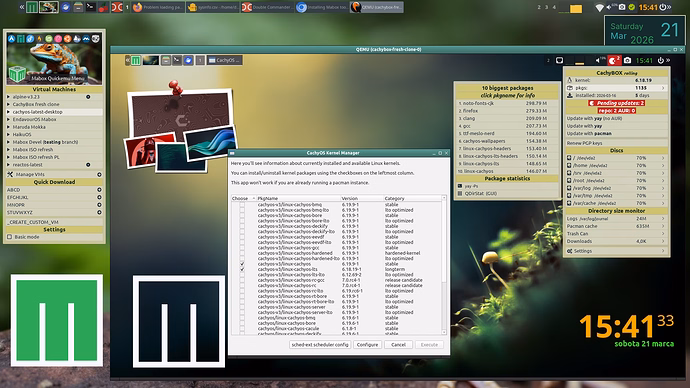690x388 pixels.
Task: Tick the checkbox for cachyos-v3 linux-cachyos-server kernel
Action: click(x=242, y=307)
